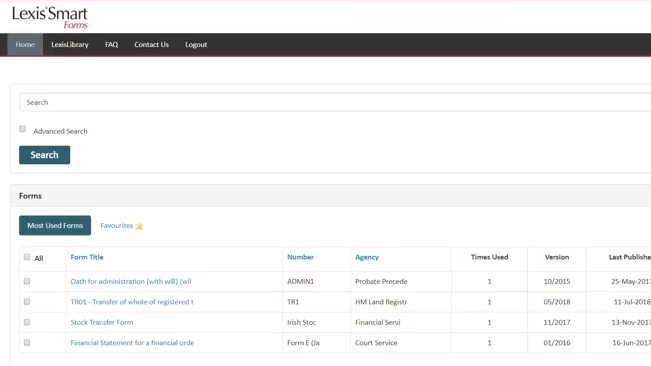This screenshot has height=366, width=651.
Task: Go to the FAQ page
Action: 111,44
